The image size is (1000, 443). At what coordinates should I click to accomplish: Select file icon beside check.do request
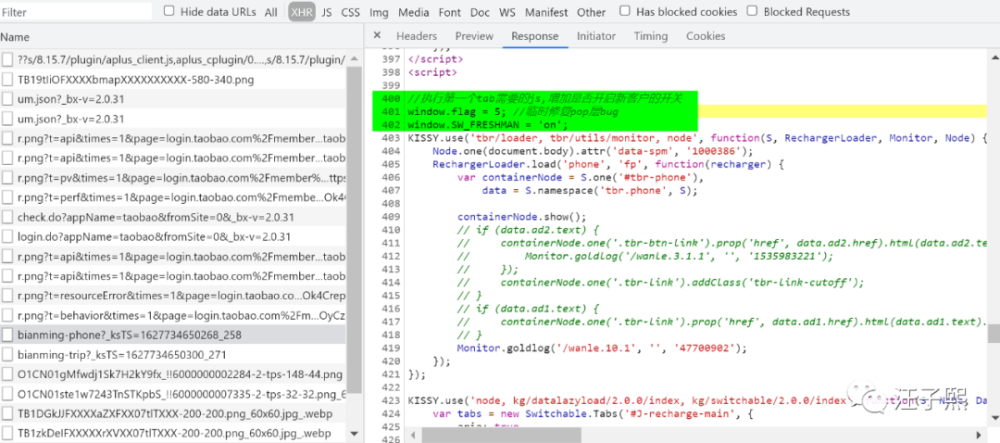coord(7,217)
